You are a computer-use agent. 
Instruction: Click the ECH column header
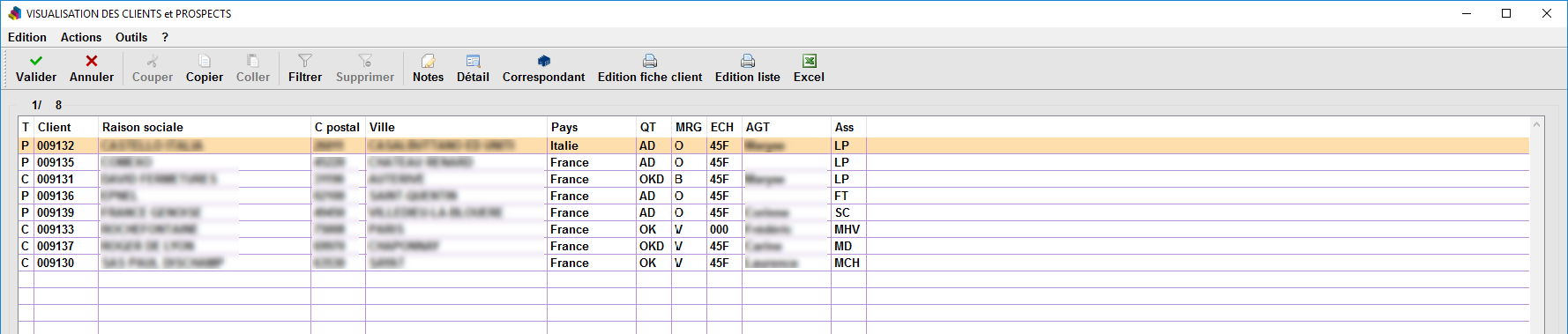724,127
